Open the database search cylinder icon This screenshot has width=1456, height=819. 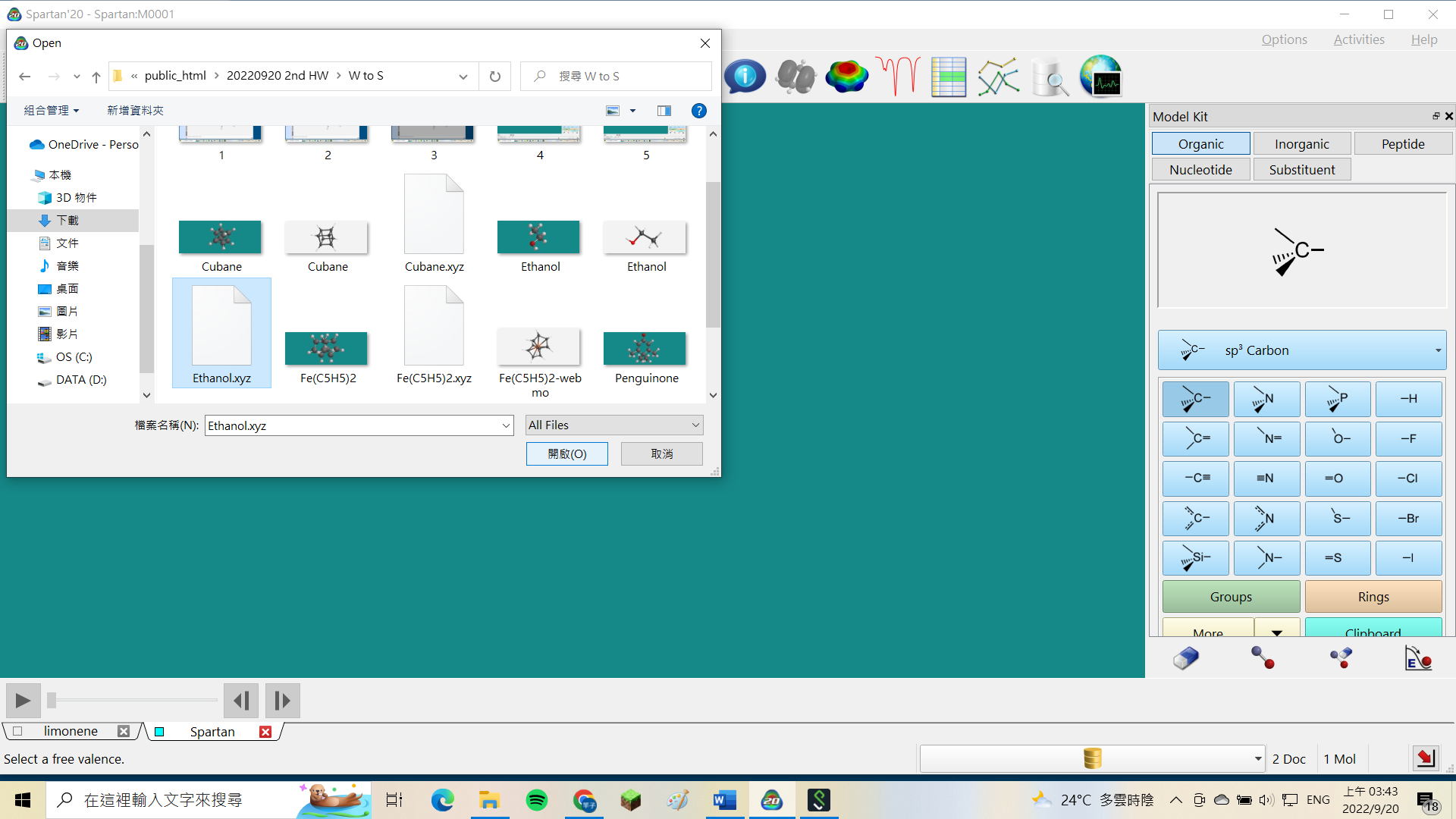(x=1050, y=77)
